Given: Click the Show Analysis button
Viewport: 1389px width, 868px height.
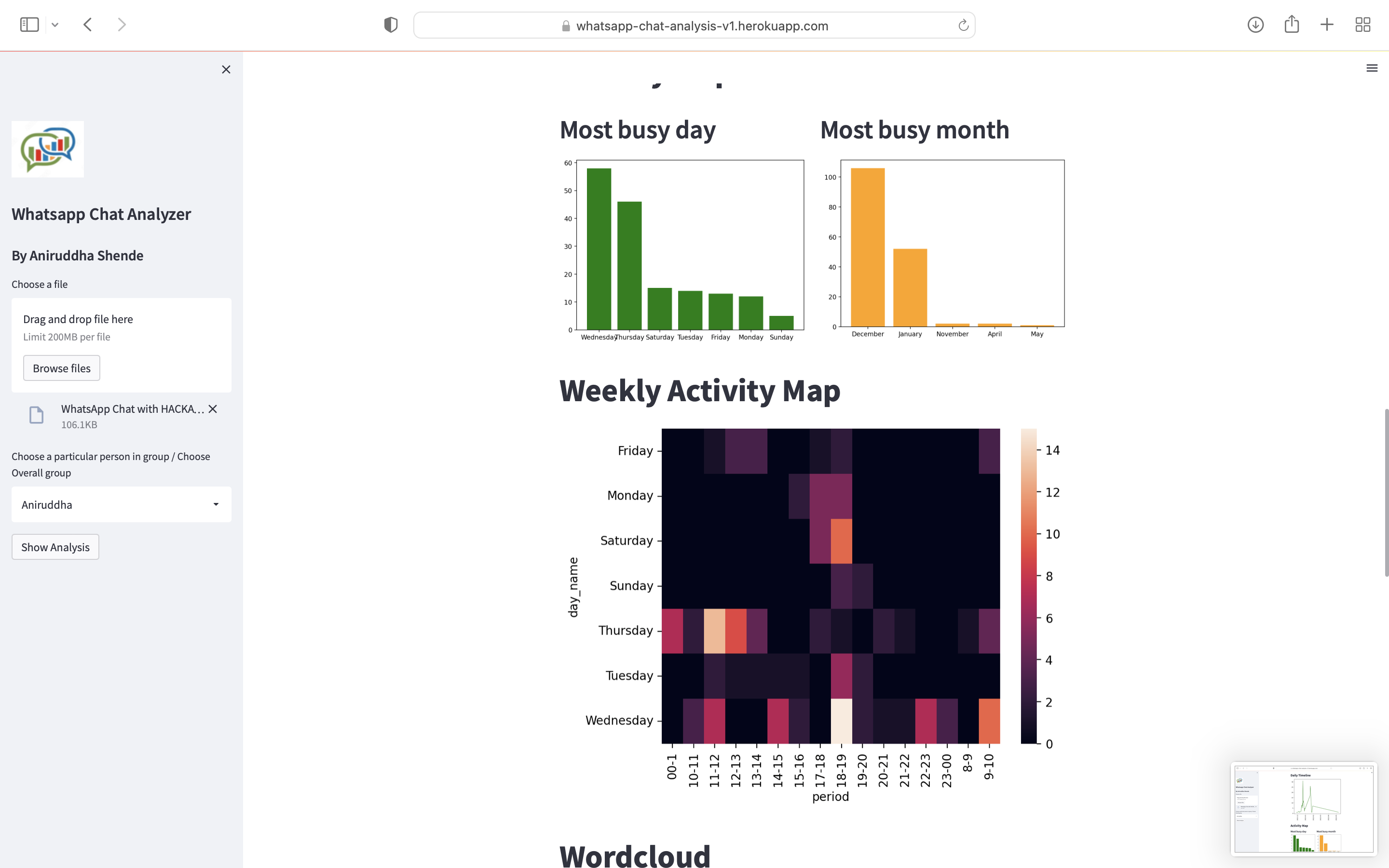Looking at the screenshot, I should [x=55, y=546].
